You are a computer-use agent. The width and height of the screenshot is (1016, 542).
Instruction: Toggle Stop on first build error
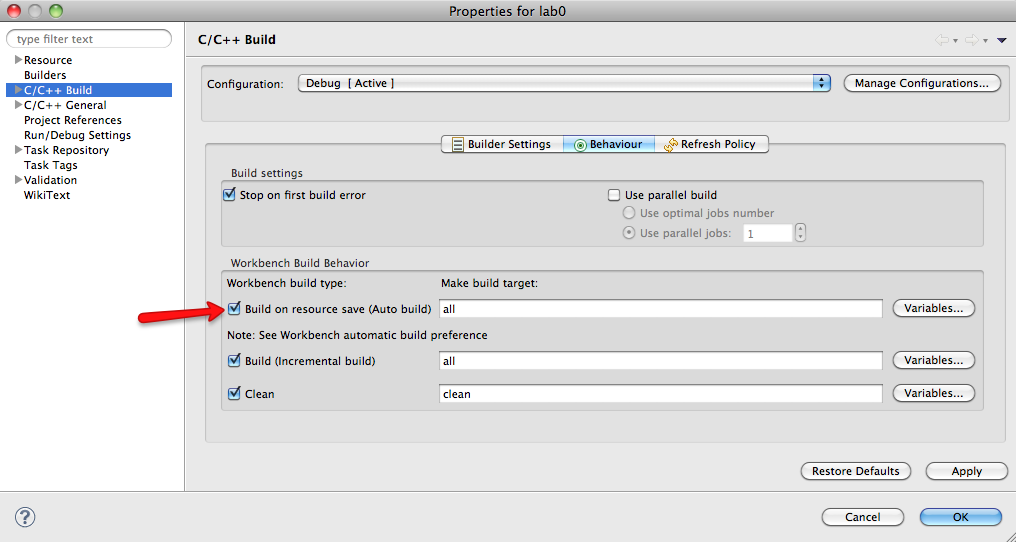[229, 195]
